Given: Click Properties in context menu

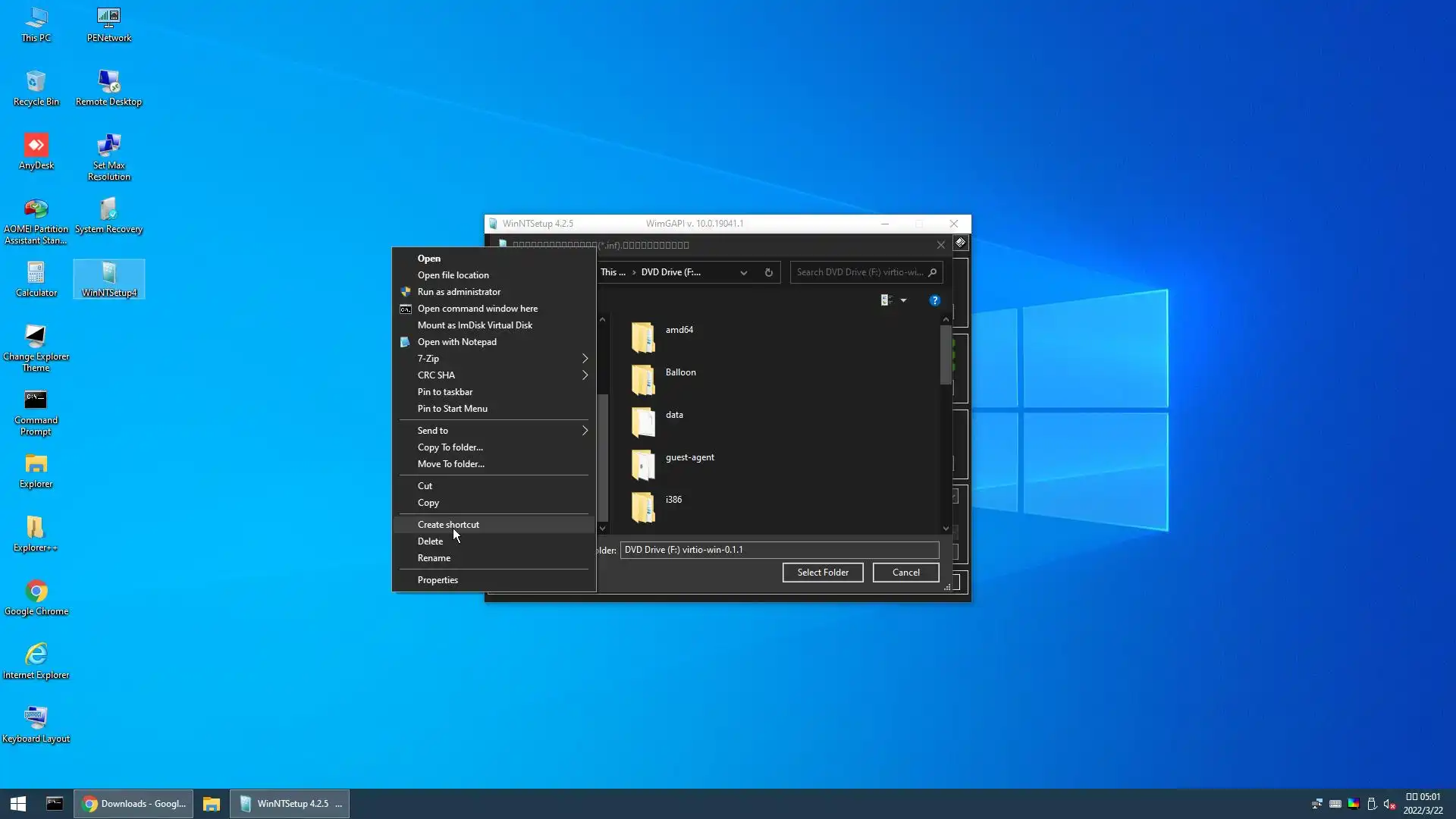Looking at the screenshot, I should pos(438,580).
